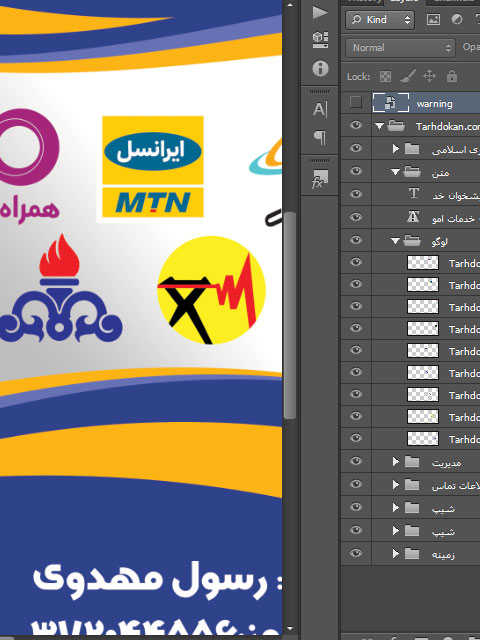Hide the اسلامی group
Screen dimensions: 480x640
356,148
